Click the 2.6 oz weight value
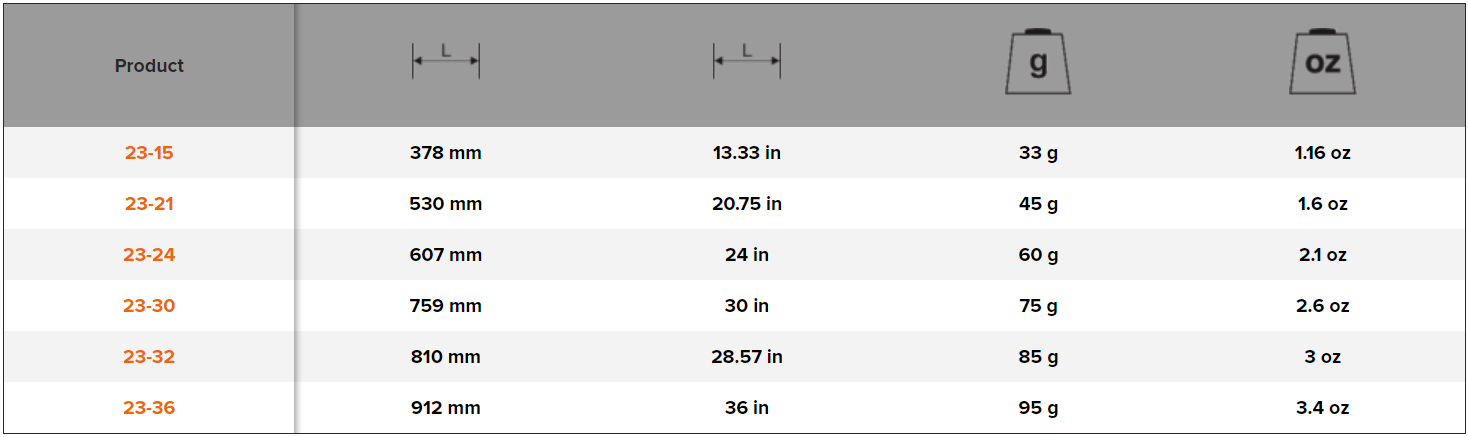This screenshot has height=437, width=1468. tap(1322, 306)
